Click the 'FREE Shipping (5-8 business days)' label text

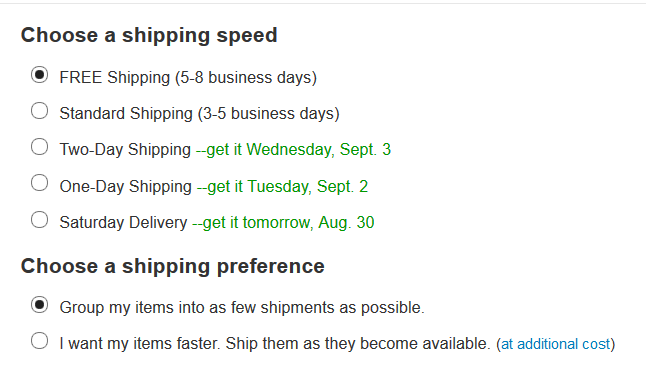click(188, 78)
